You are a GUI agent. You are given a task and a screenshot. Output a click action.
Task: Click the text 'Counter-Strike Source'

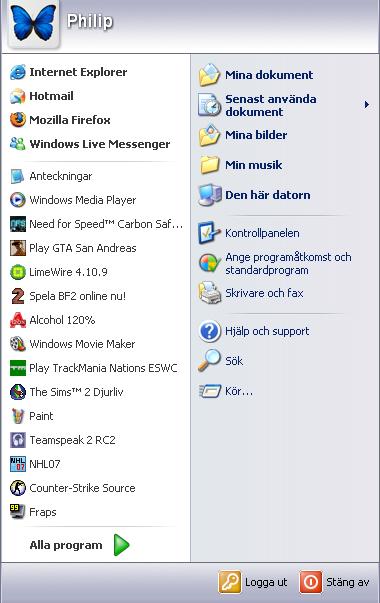[x=82, y=488]
